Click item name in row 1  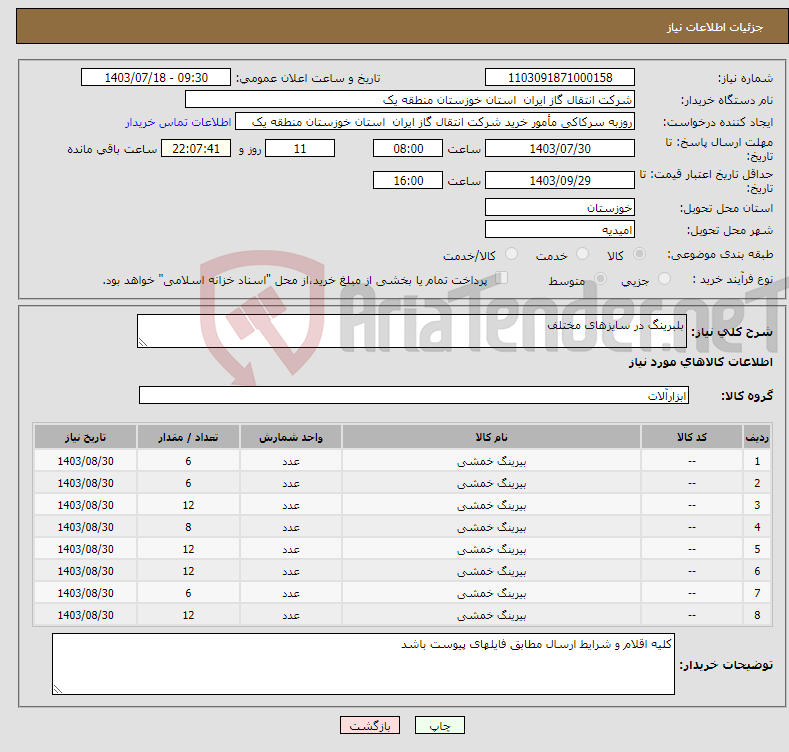point(491,461)
